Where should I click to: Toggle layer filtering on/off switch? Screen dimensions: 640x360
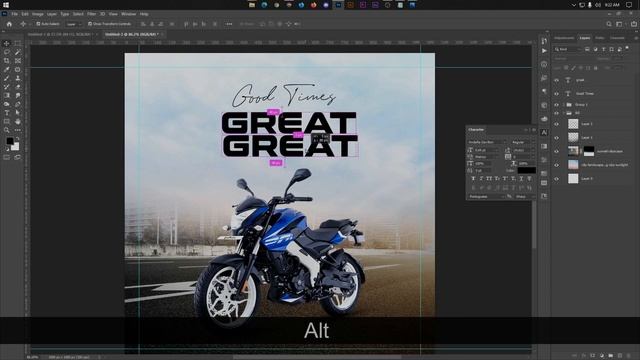[x=627, y=48]
